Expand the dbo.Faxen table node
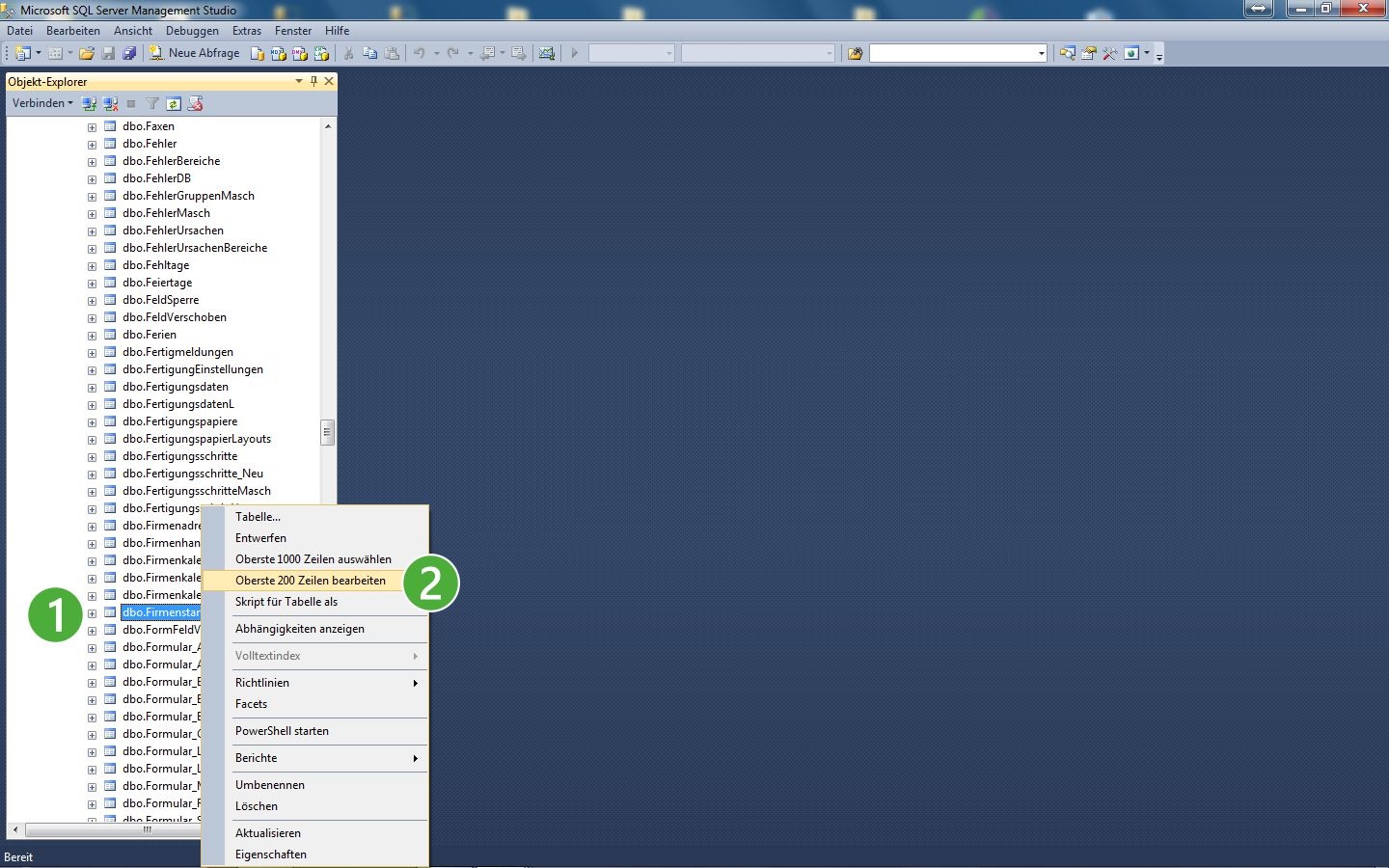Viewport: 1389px width, 868px height. pos(92,127)
